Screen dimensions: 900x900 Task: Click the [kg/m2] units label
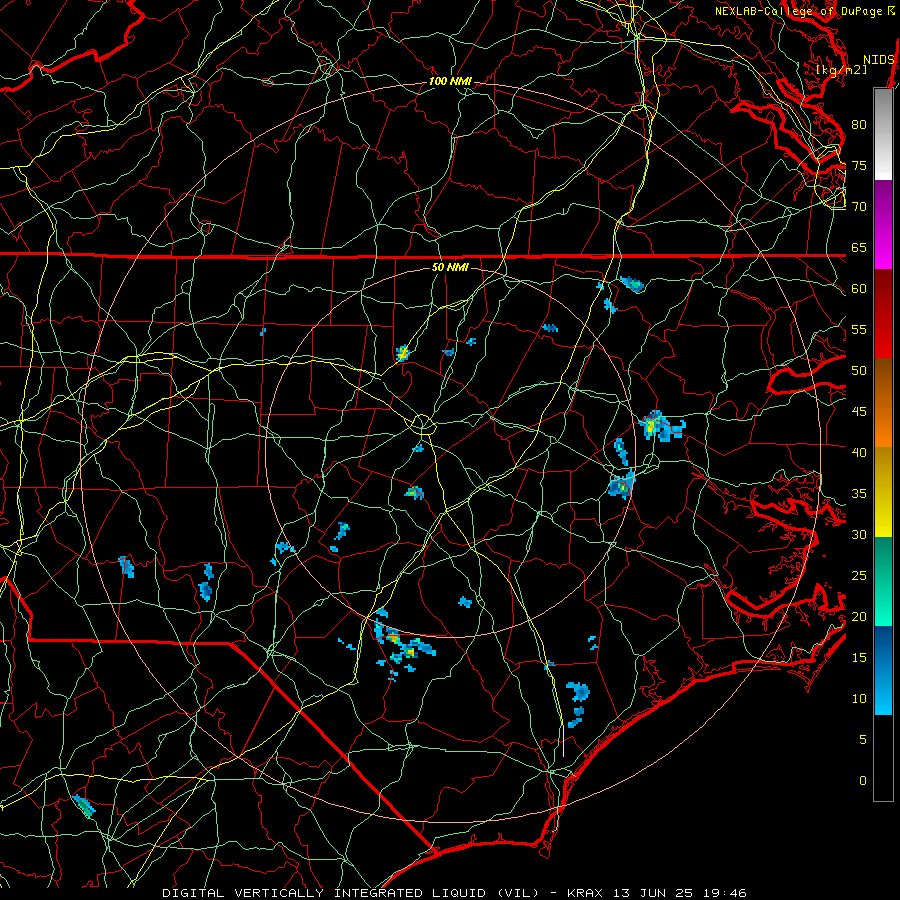click(x=841, y=70)
